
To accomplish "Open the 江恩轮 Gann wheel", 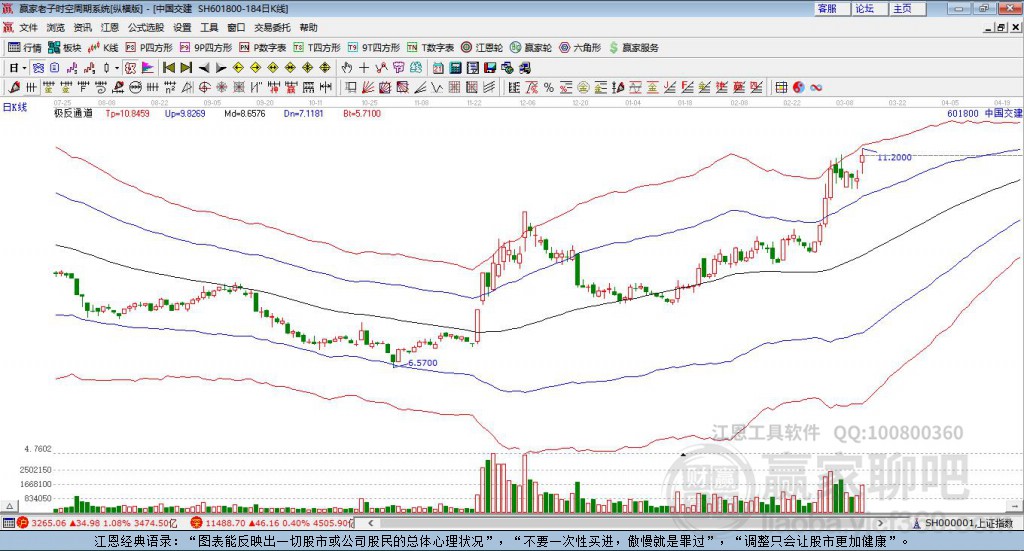I will [482, 48].
